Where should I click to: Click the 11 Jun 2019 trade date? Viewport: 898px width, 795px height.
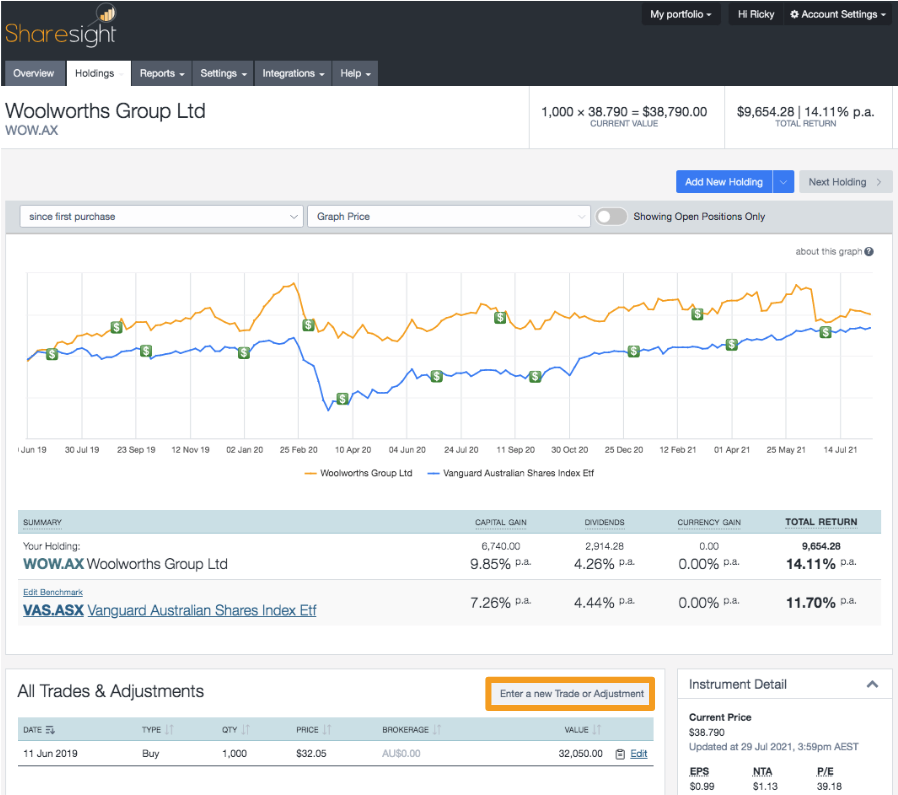[50, 754]
